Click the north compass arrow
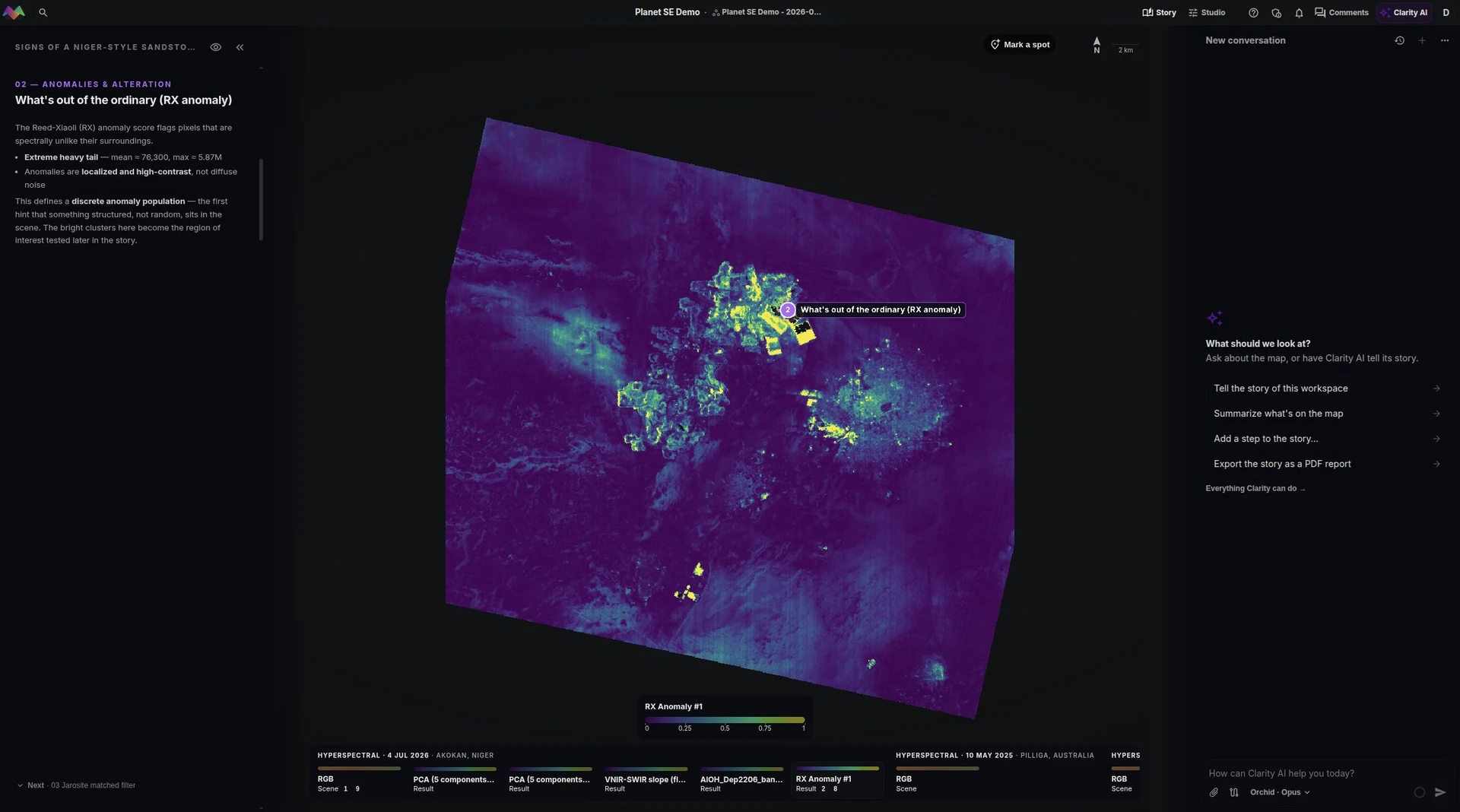This screenshot has width=1460, height=812. [1097, 45]
